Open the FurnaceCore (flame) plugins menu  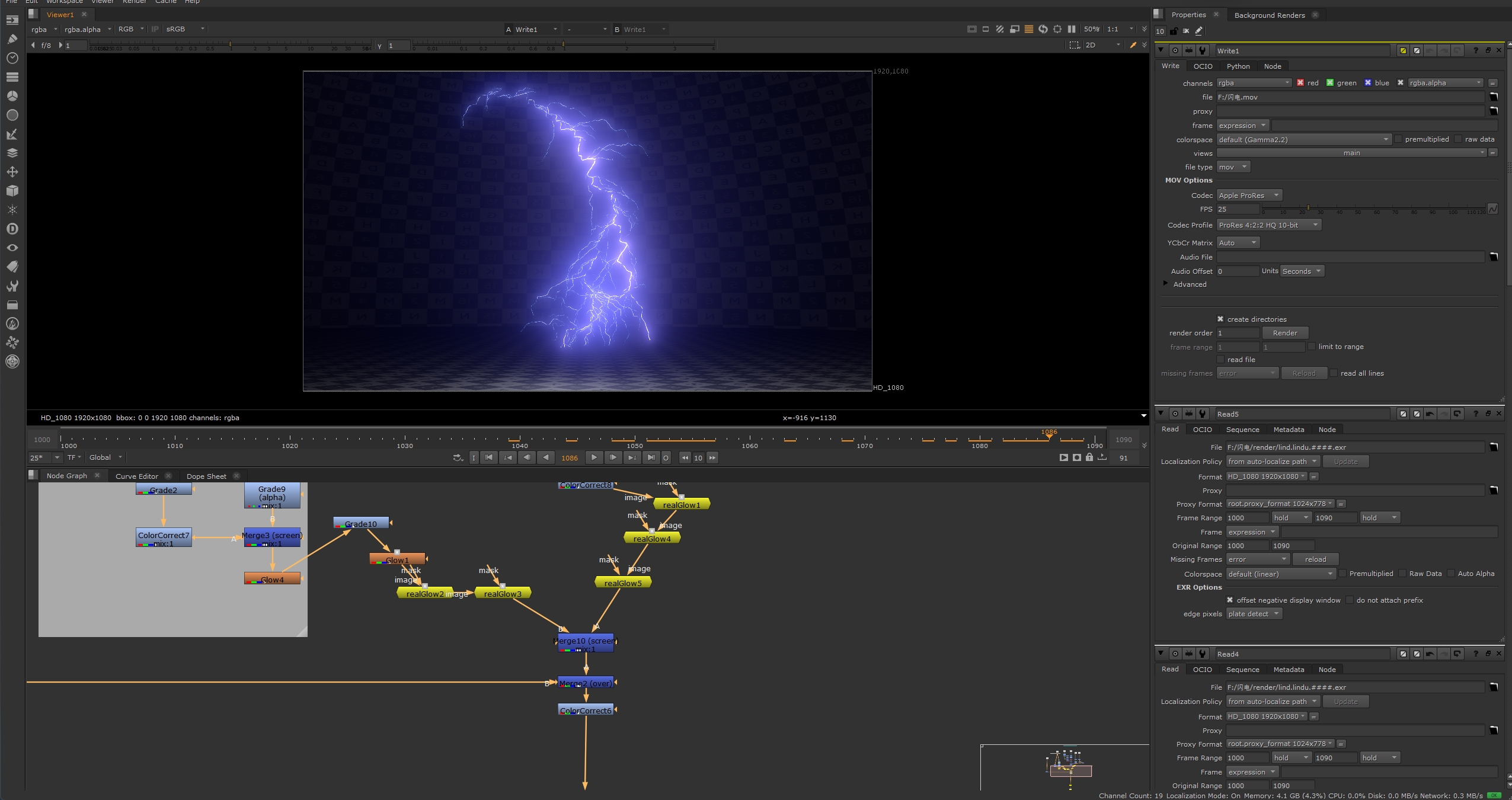tap(12, 324)
